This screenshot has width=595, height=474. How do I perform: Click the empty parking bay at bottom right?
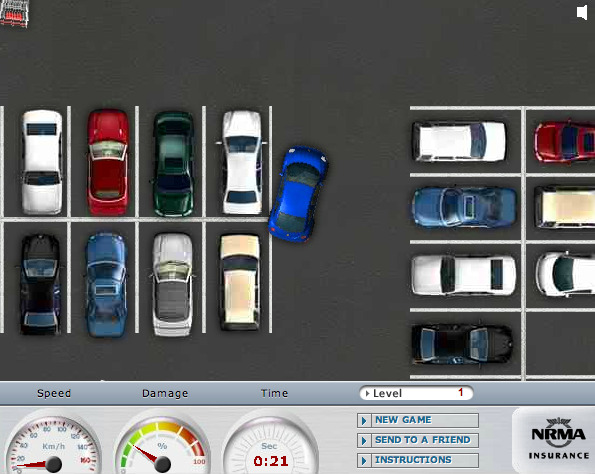pyautogui.click(x=560, y=343)
